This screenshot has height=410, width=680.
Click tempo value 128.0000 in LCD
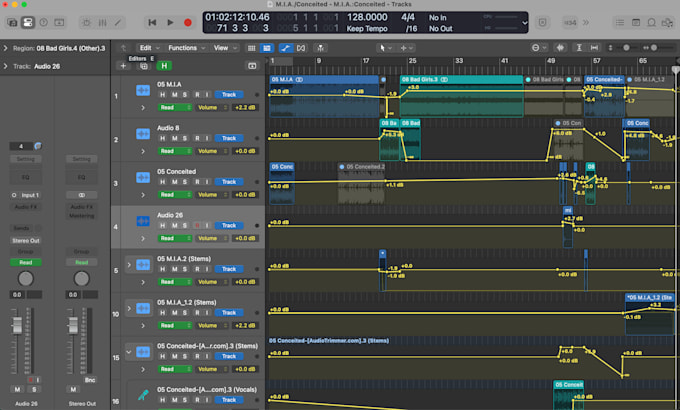[367, 17]
